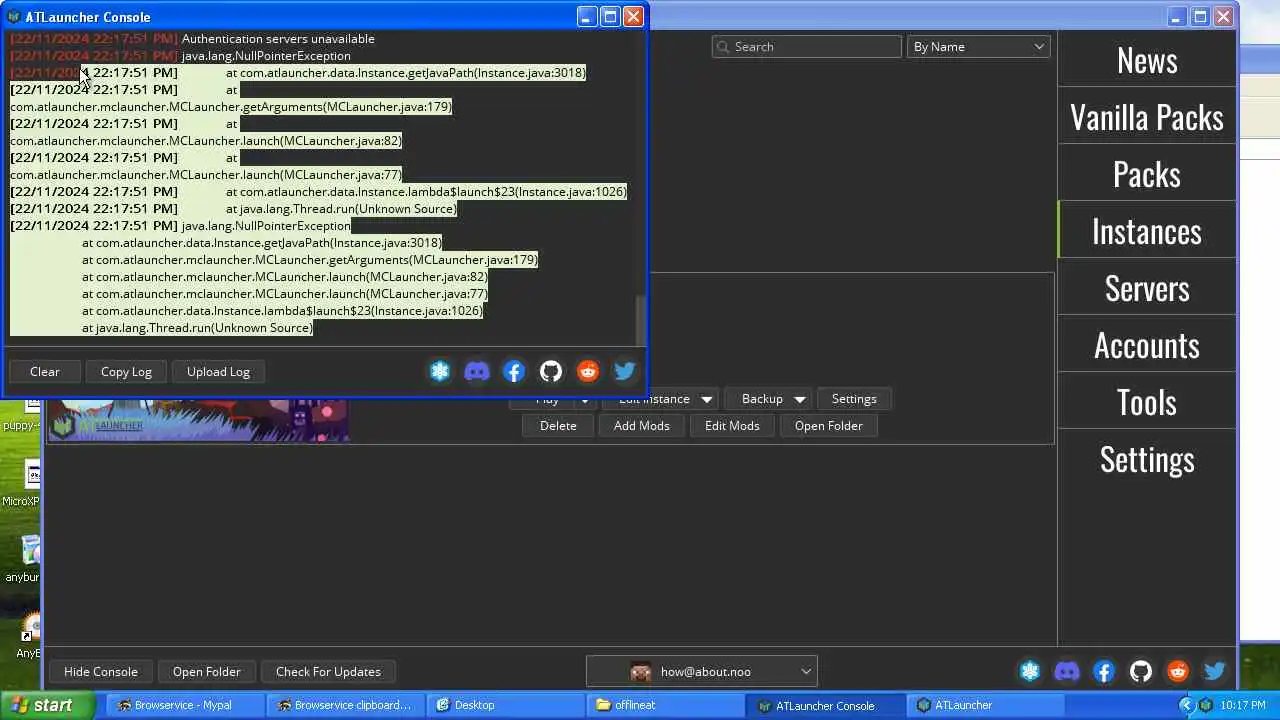Screen dimensions: 1280x720
Task: Open Twitter icon in main ATLauncher footer
Action: pos(1215,672)
